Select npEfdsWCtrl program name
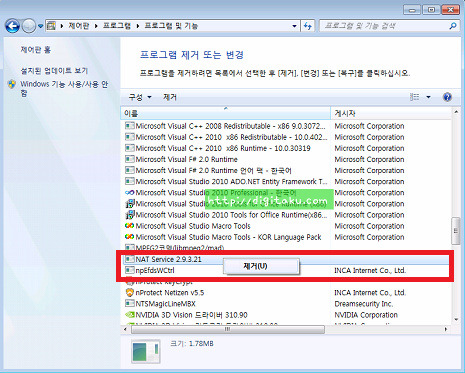The image size is (465, 373). click(x=155, y=270)
